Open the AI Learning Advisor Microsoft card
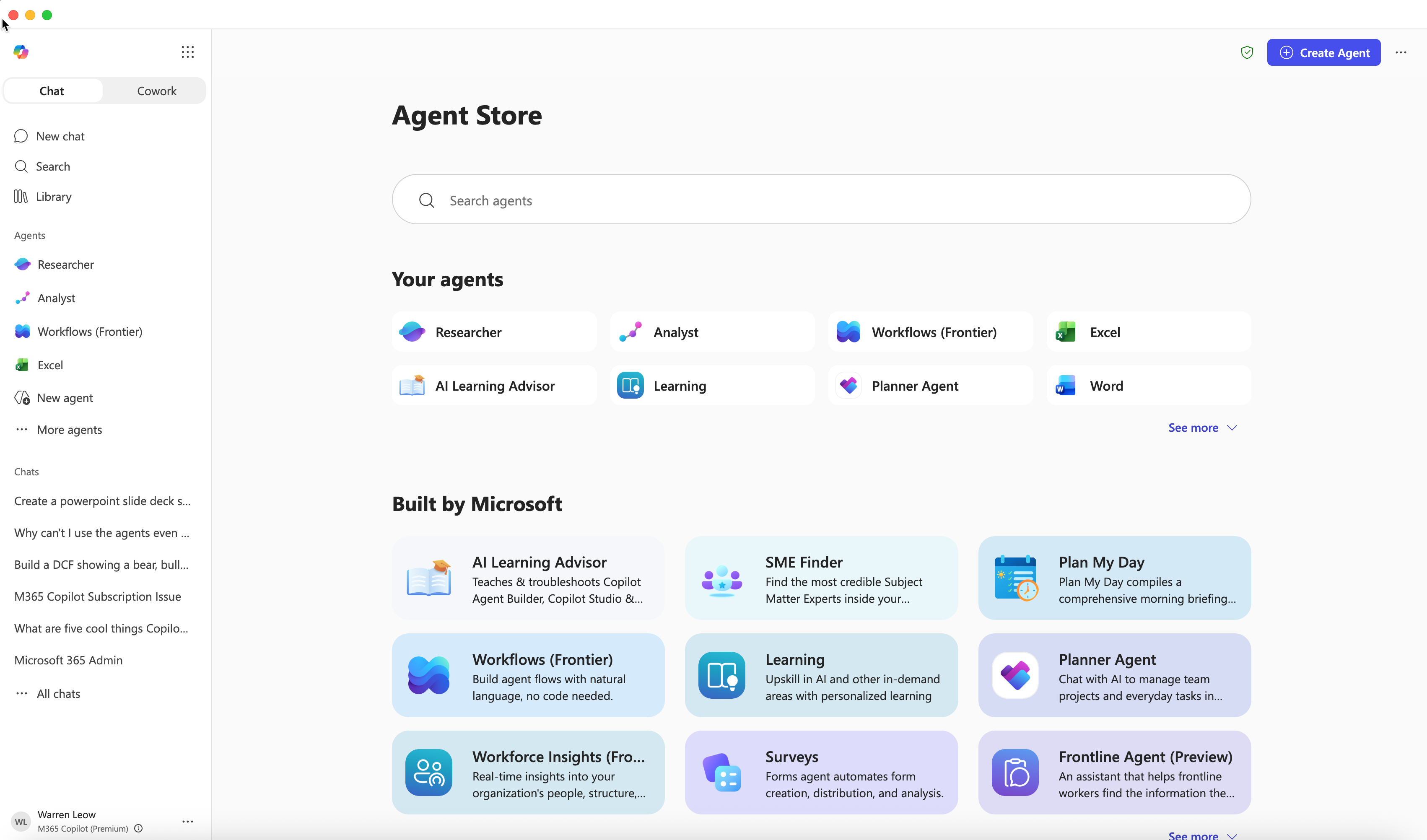The image size is (1427, 840). [528, 578]
